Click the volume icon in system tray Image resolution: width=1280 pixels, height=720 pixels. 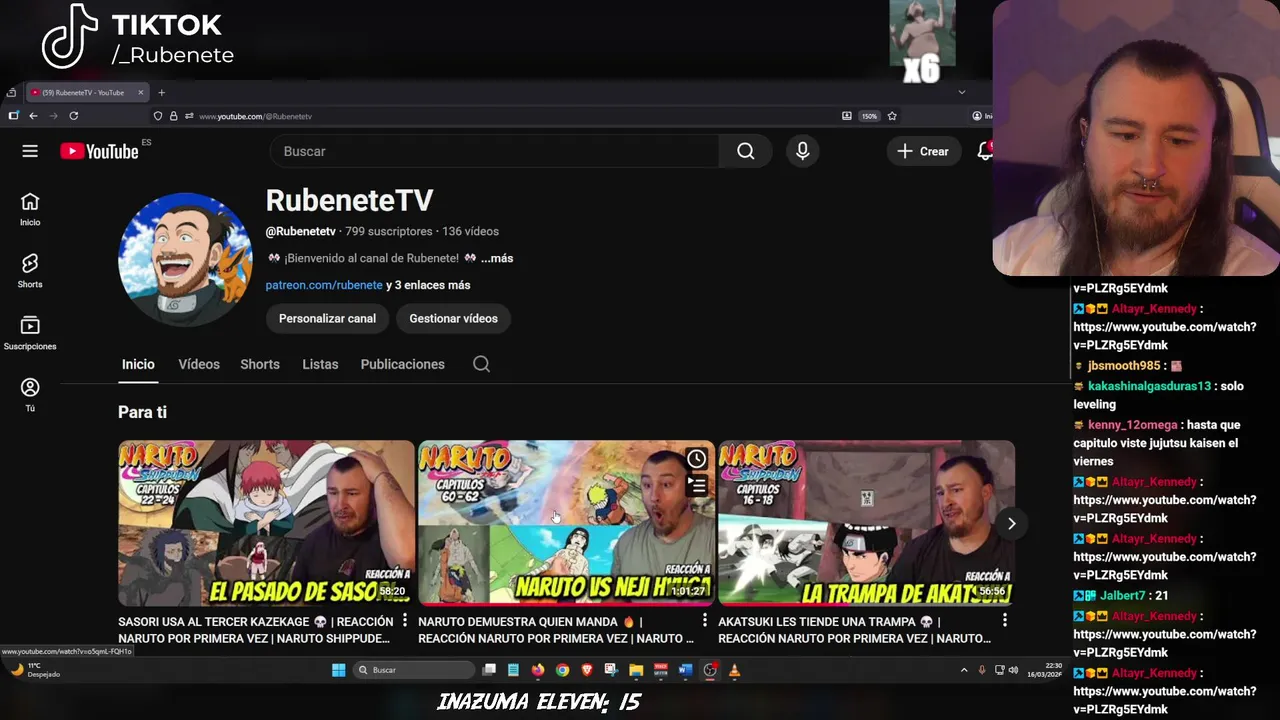tap(1013, 670)
